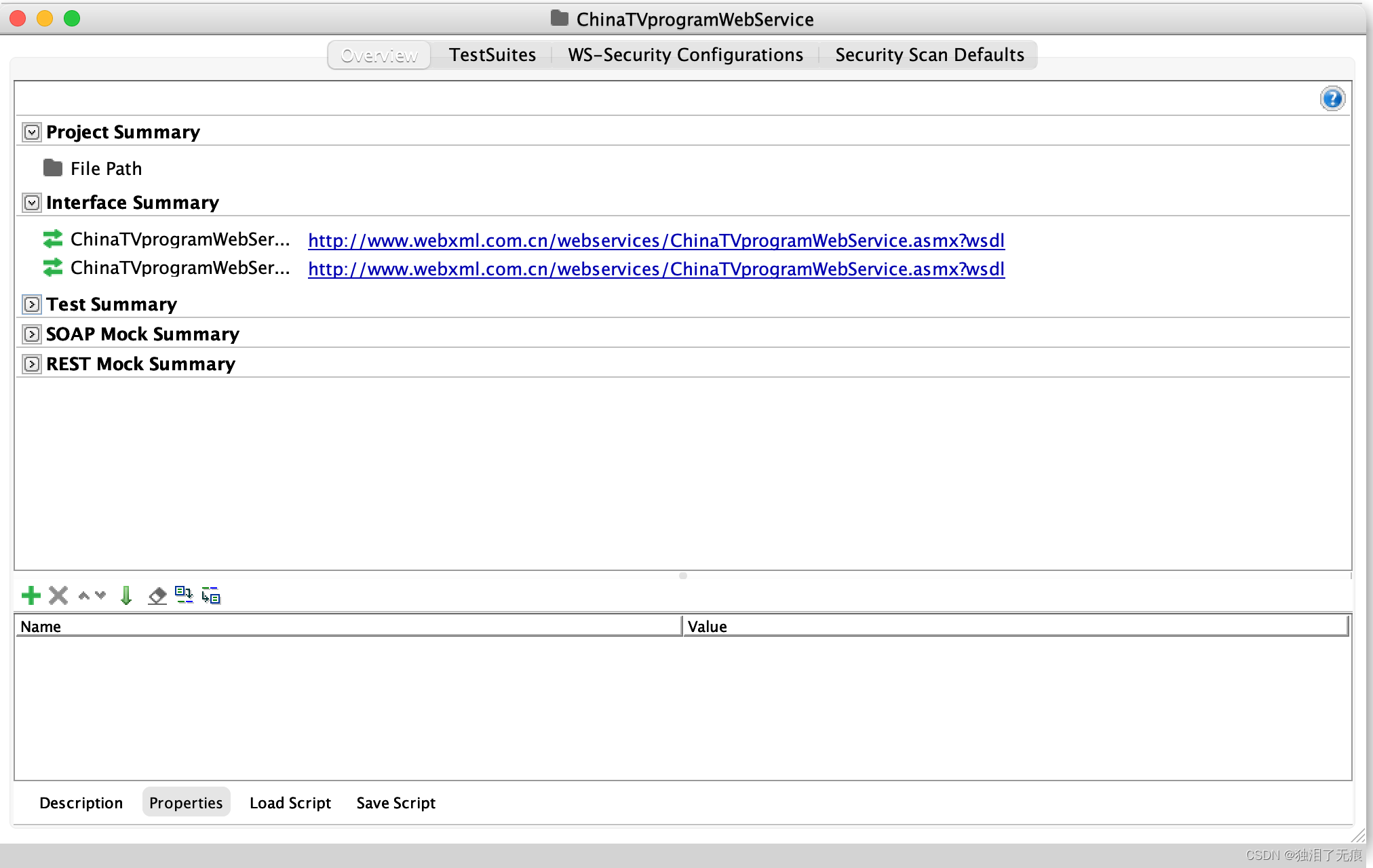Click the load properties from file icon
The height and width of the screenshot is (868, 1373).
184,596
